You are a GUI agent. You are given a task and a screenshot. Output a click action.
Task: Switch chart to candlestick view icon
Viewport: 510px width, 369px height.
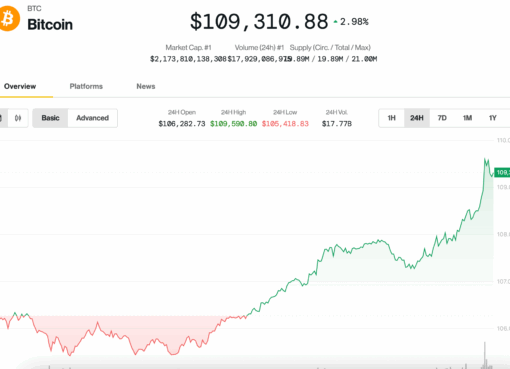[x=18, y=118]
